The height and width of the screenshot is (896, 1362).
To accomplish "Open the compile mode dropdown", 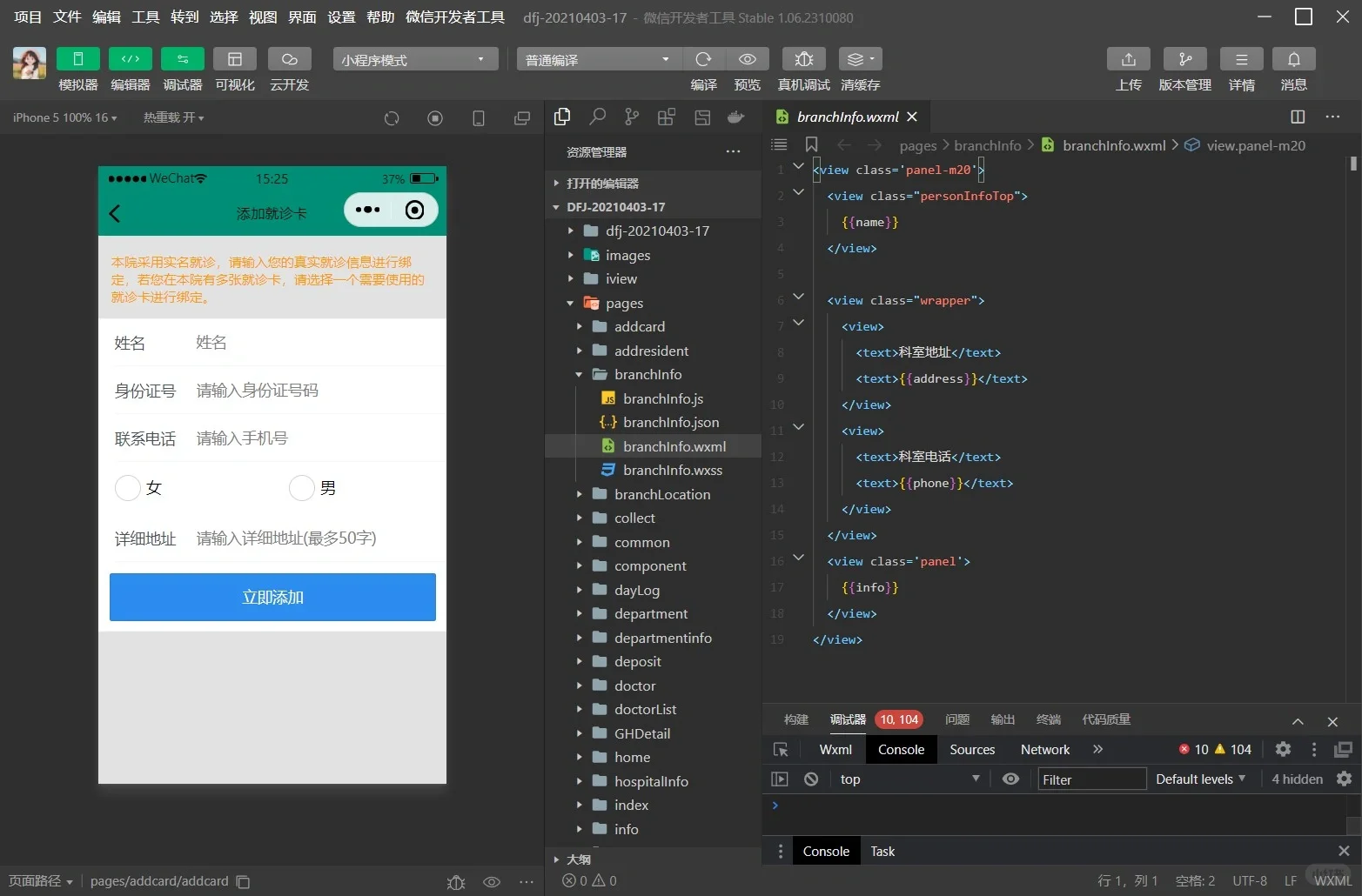I will click(x=599, y=59).
